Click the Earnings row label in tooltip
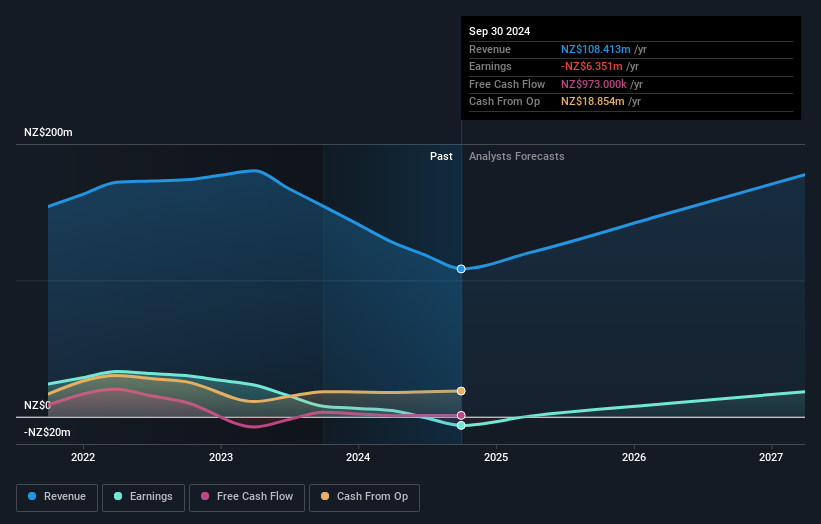Screen dimensions: 821x524 click(x=490, y=66)
